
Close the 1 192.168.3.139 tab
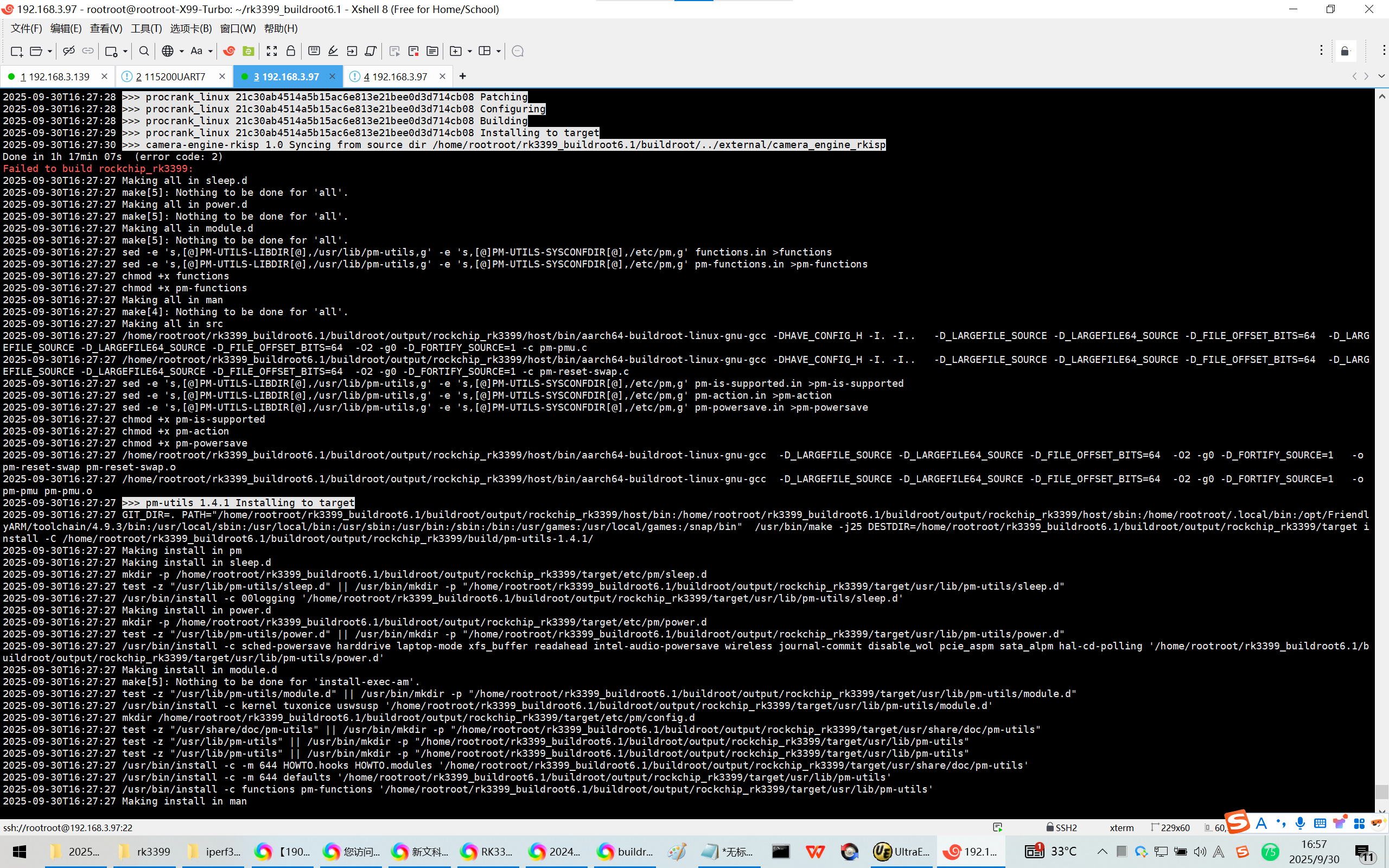104,76
